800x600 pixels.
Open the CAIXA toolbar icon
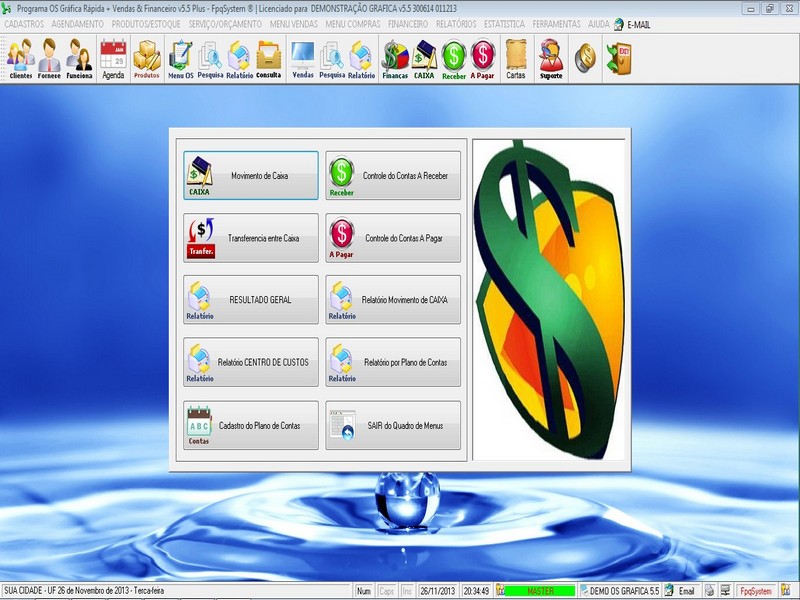click(x=424, y=59)
